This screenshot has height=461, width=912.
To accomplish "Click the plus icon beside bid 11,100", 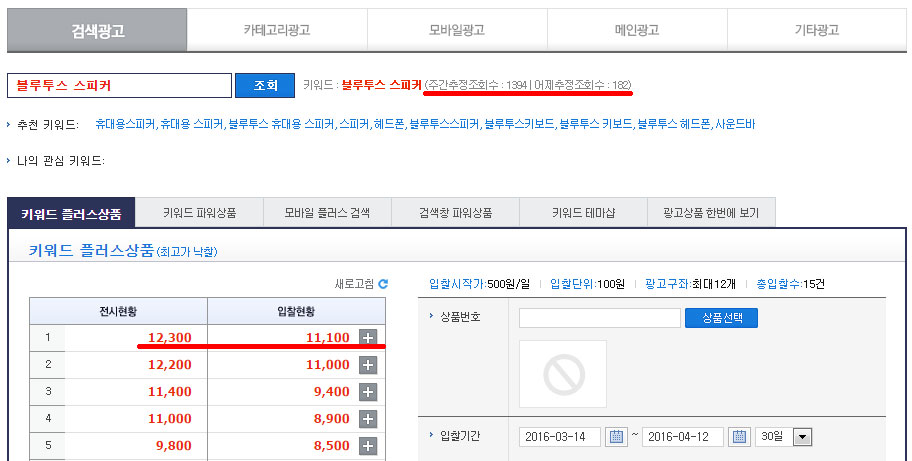I will (368, 337).
